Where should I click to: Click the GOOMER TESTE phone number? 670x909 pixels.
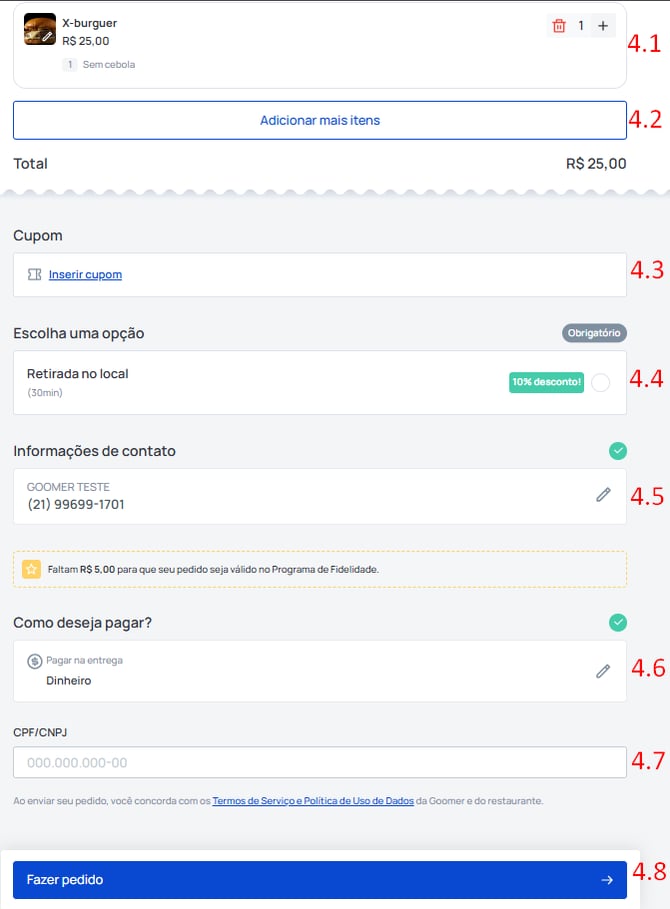(76, 504)
